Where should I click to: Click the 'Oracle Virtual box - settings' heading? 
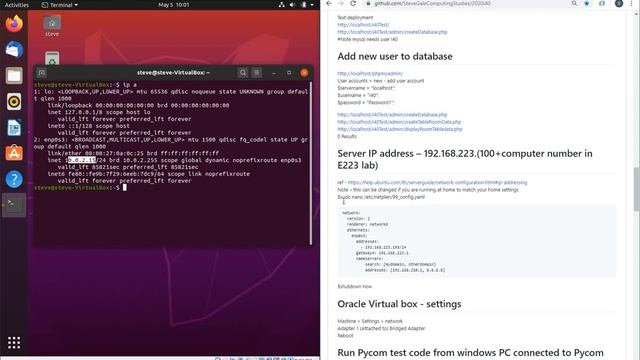pos(399,304)
